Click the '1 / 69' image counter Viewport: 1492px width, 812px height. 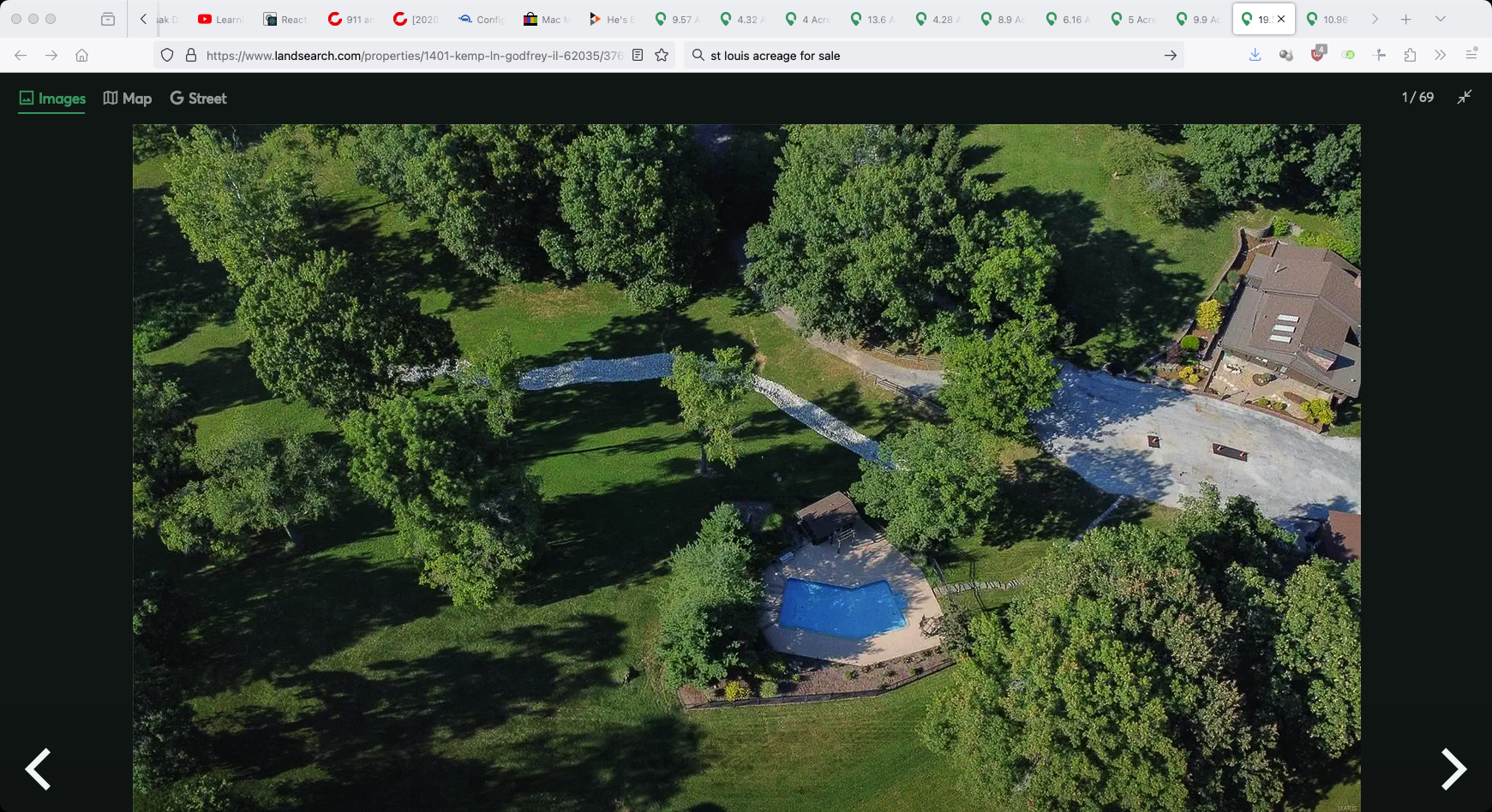point(1417,98)
